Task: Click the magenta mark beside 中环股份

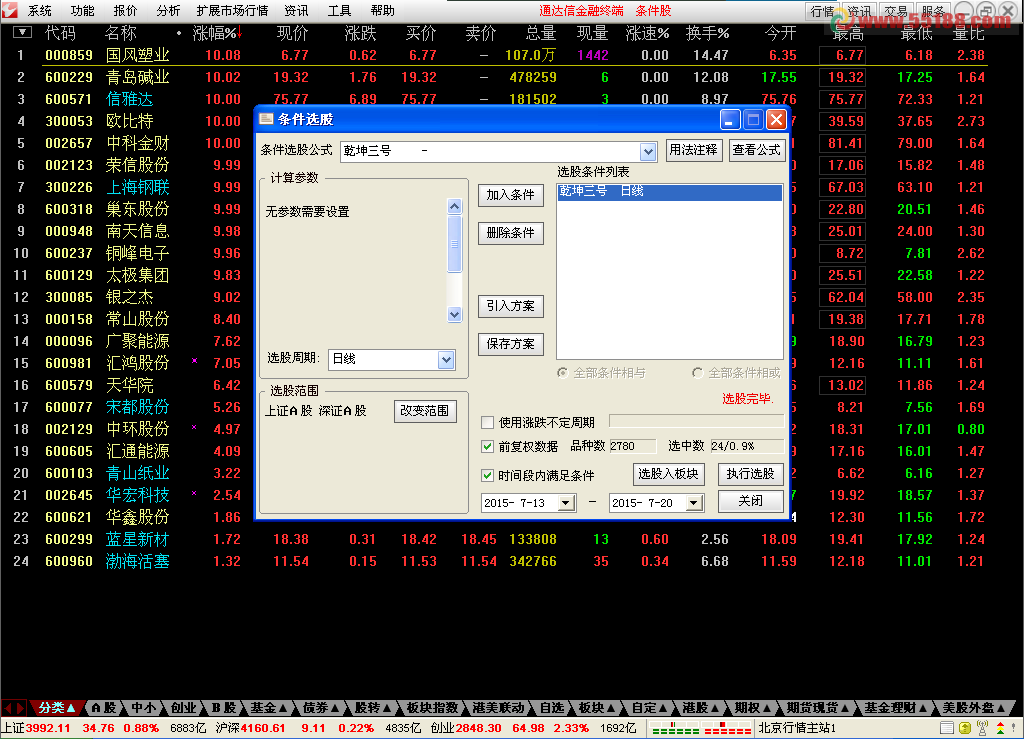Action: click(194, 427)
